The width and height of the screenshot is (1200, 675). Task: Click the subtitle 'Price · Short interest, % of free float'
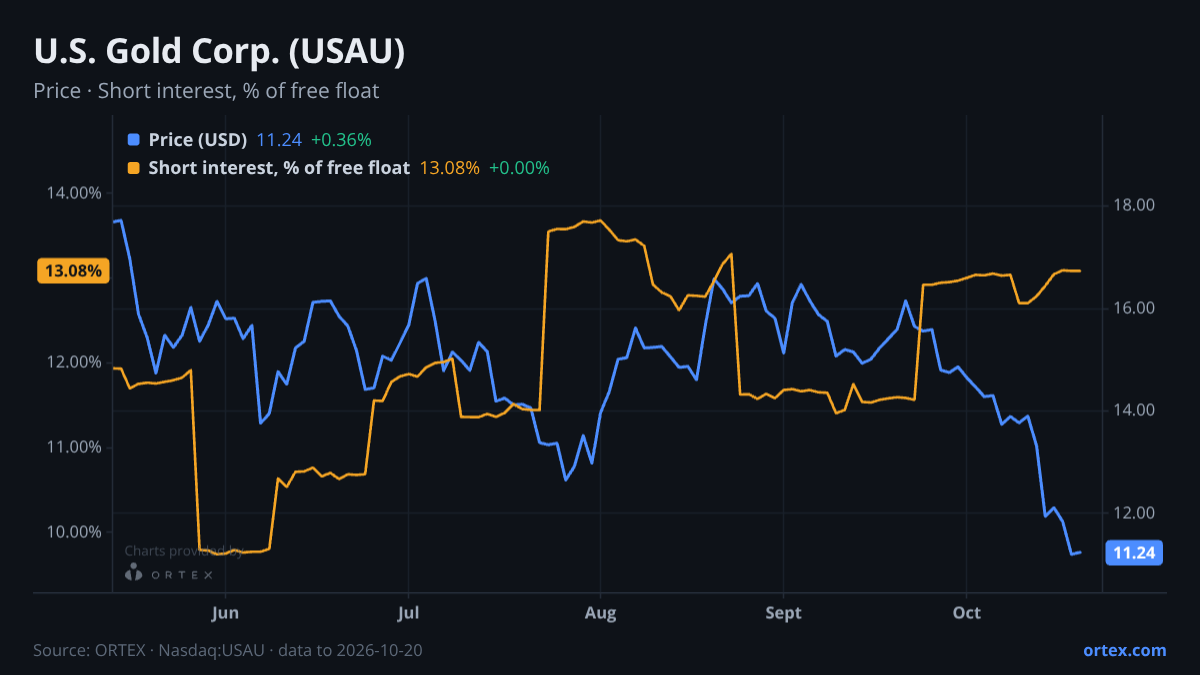pos(206,91)
